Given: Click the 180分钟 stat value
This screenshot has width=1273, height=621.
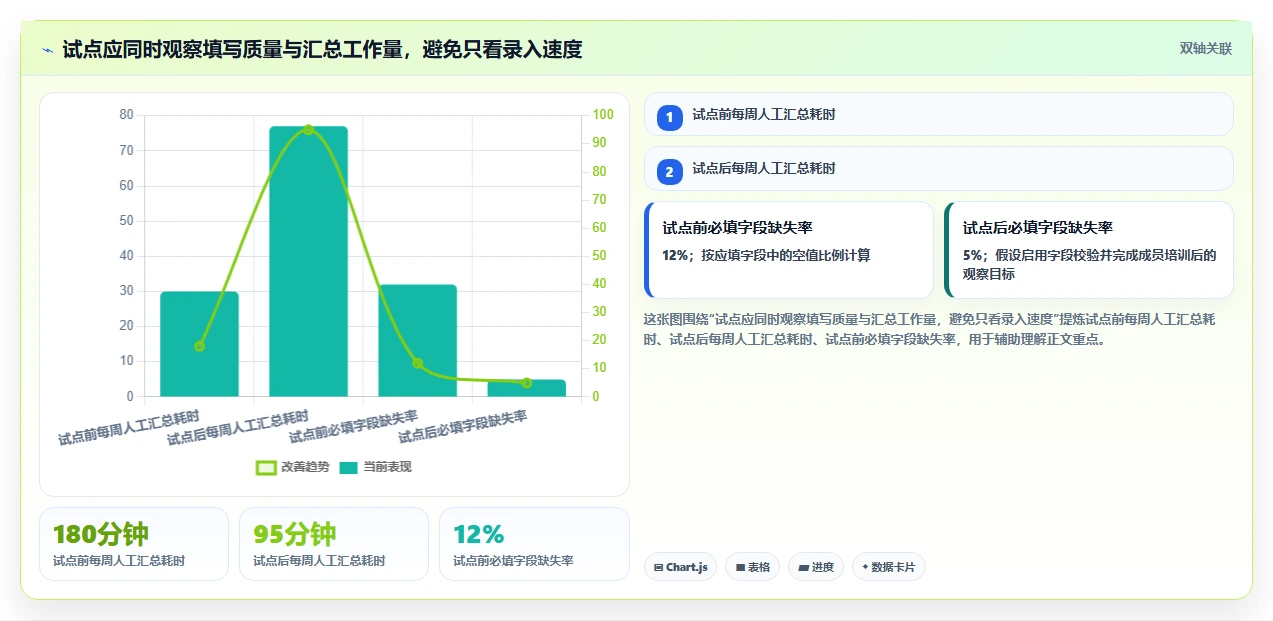Looking at the screenshot, I should (100, 535).
